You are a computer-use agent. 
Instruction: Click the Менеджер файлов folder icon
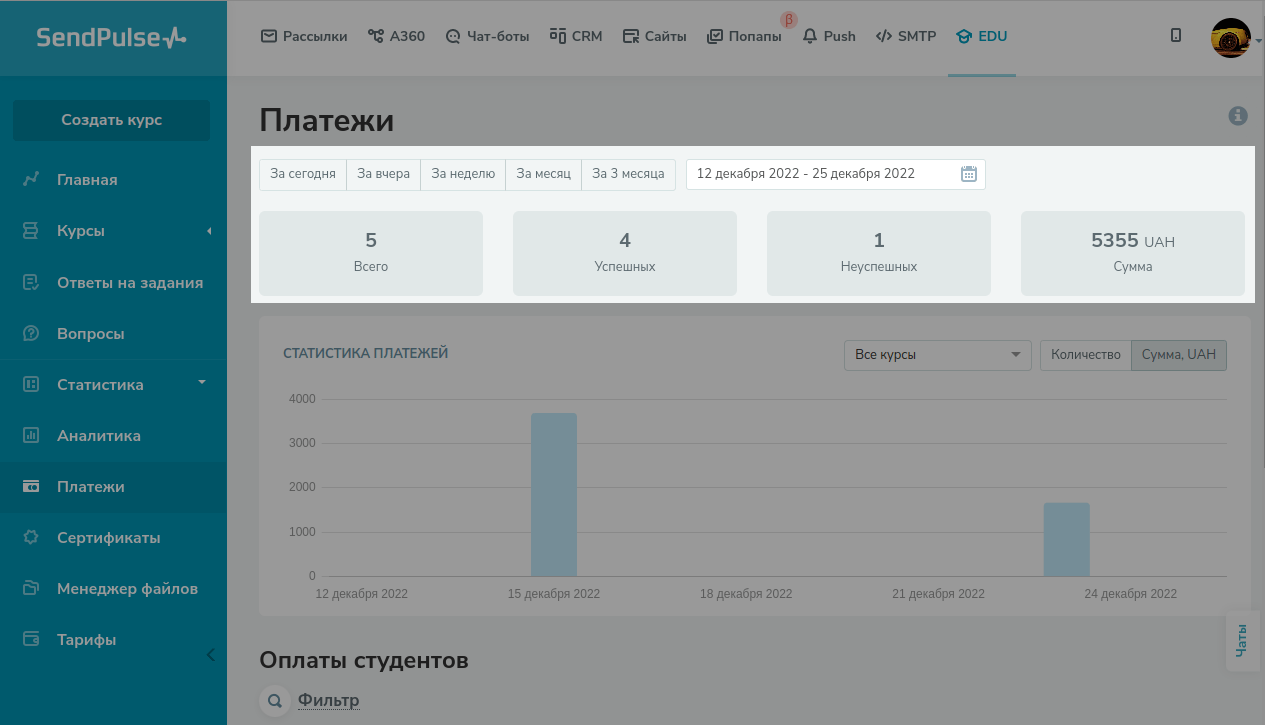point(31,588)
